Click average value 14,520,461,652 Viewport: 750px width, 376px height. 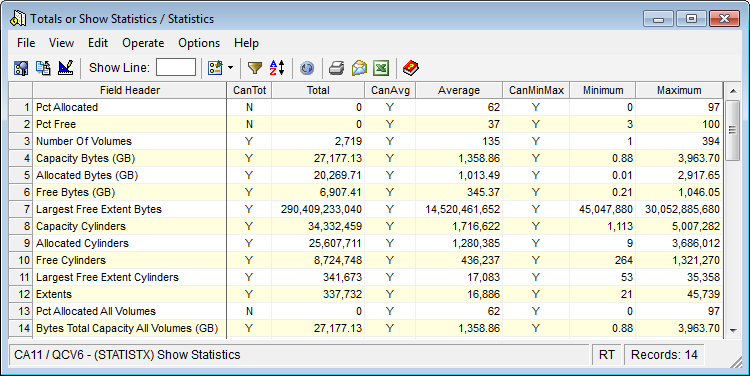pyautogui.click(x=463, y=209)
